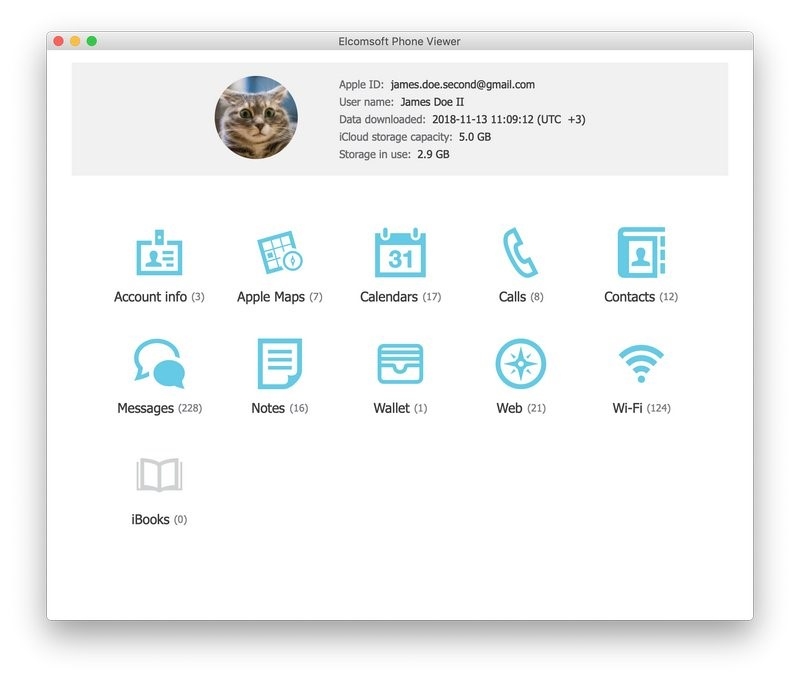Image resolution: width=800 pixels, height=682 pixels.
Task: Click the "Wi-Fi (124)" text label
Action: [641, 409]
